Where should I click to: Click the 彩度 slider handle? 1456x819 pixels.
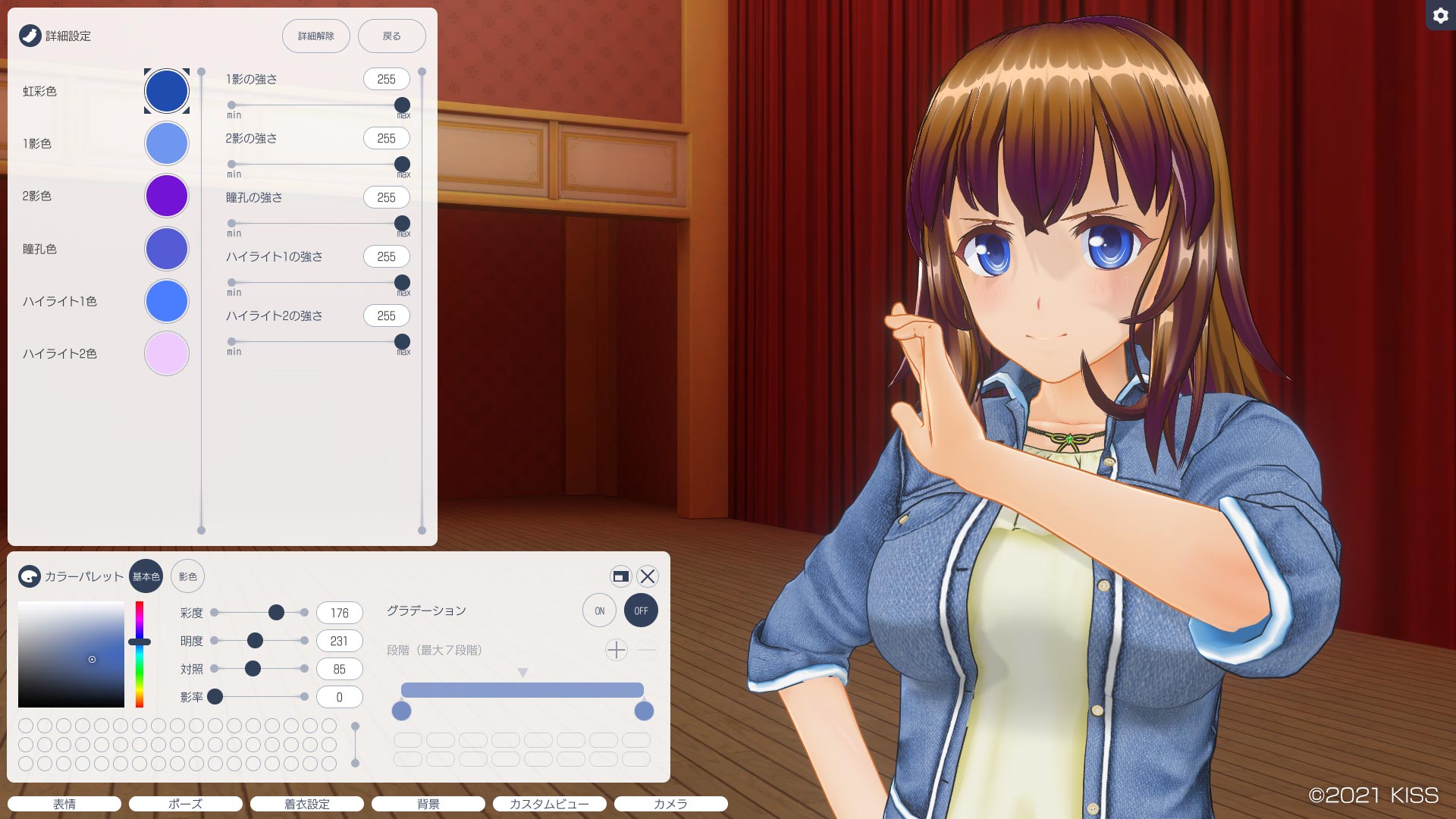pyautogui.click(x=277, y=612)
